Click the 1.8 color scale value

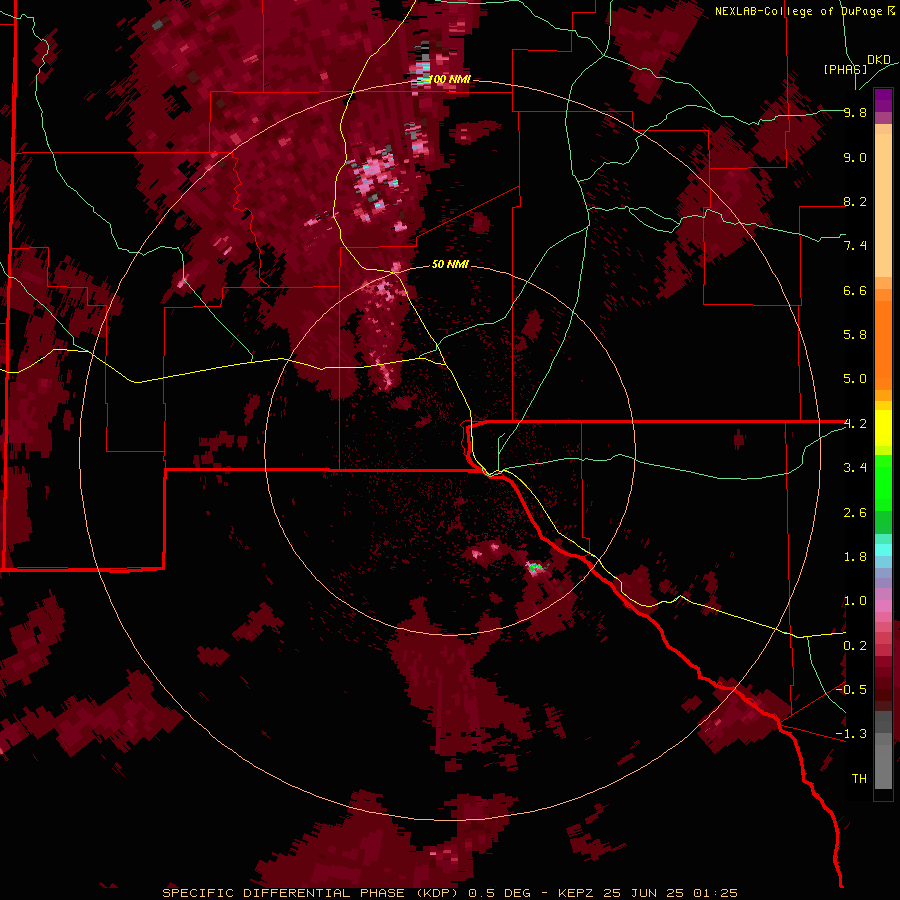point(855,557)
